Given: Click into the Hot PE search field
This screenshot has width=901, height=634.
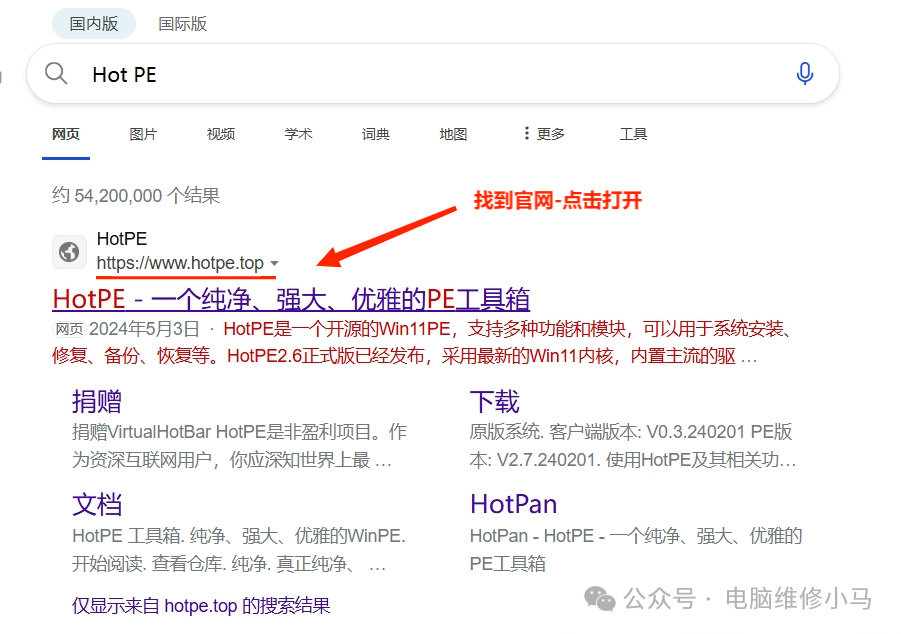Looking at the screenshot, I should click(x=433, y=74).
